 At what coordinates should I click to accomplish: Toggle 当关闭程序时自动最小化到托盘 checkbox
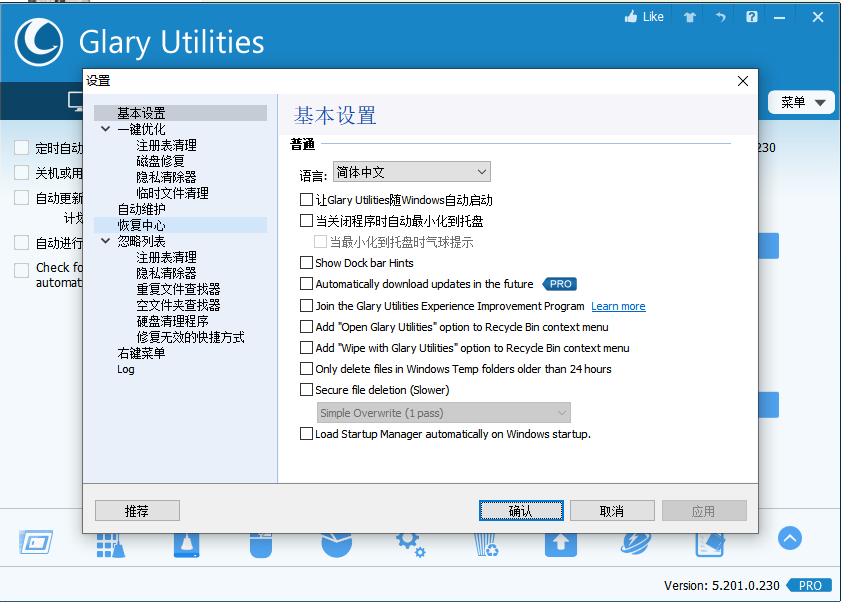(x=306, y=221)
